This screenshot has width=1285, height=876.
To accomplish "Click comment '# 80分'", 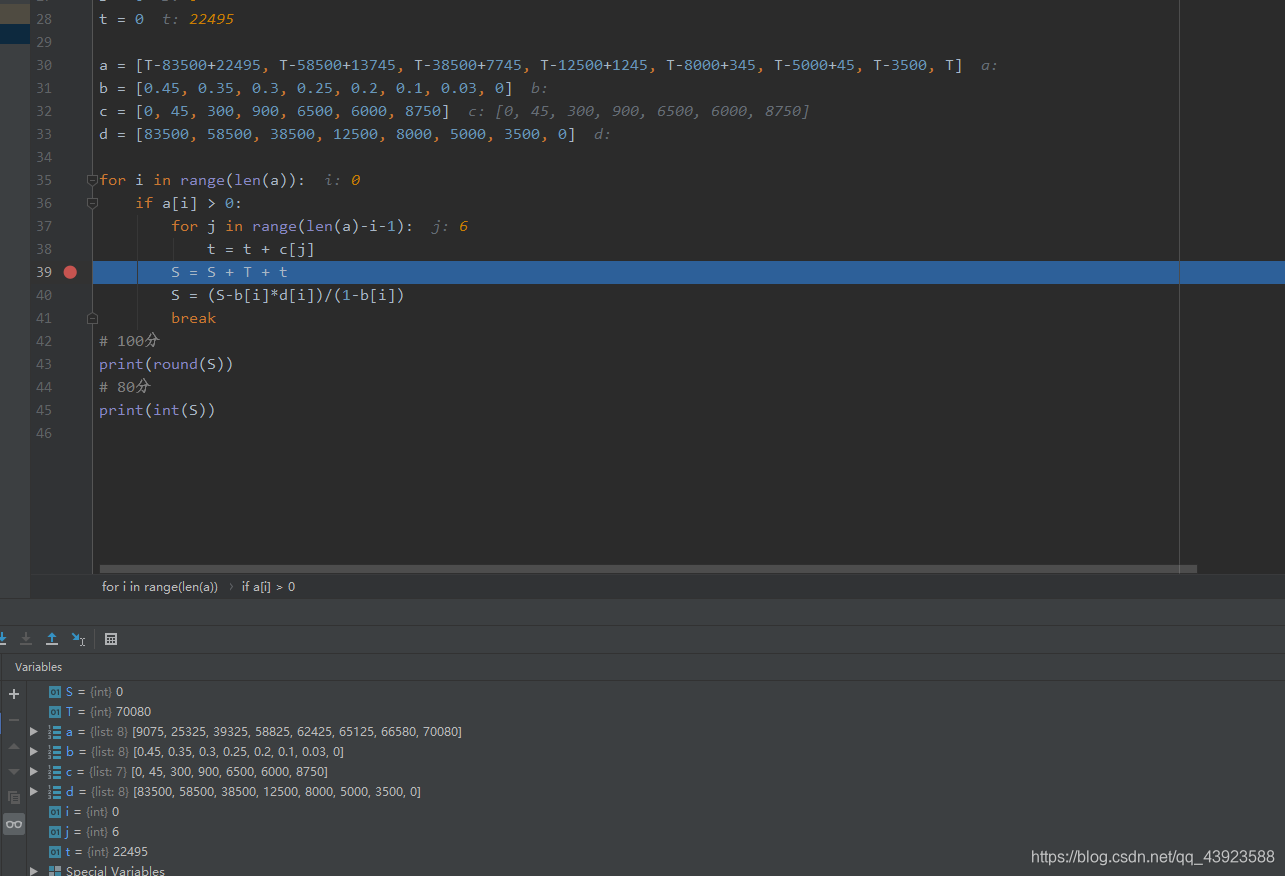I will point(125,387).
